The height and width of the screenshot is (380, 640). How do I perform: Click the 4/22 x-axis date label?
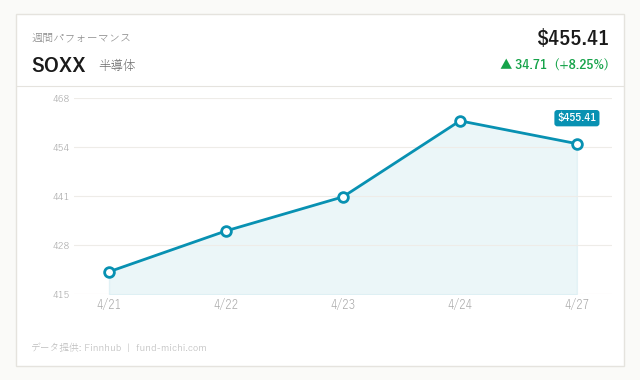pos(226,304)
